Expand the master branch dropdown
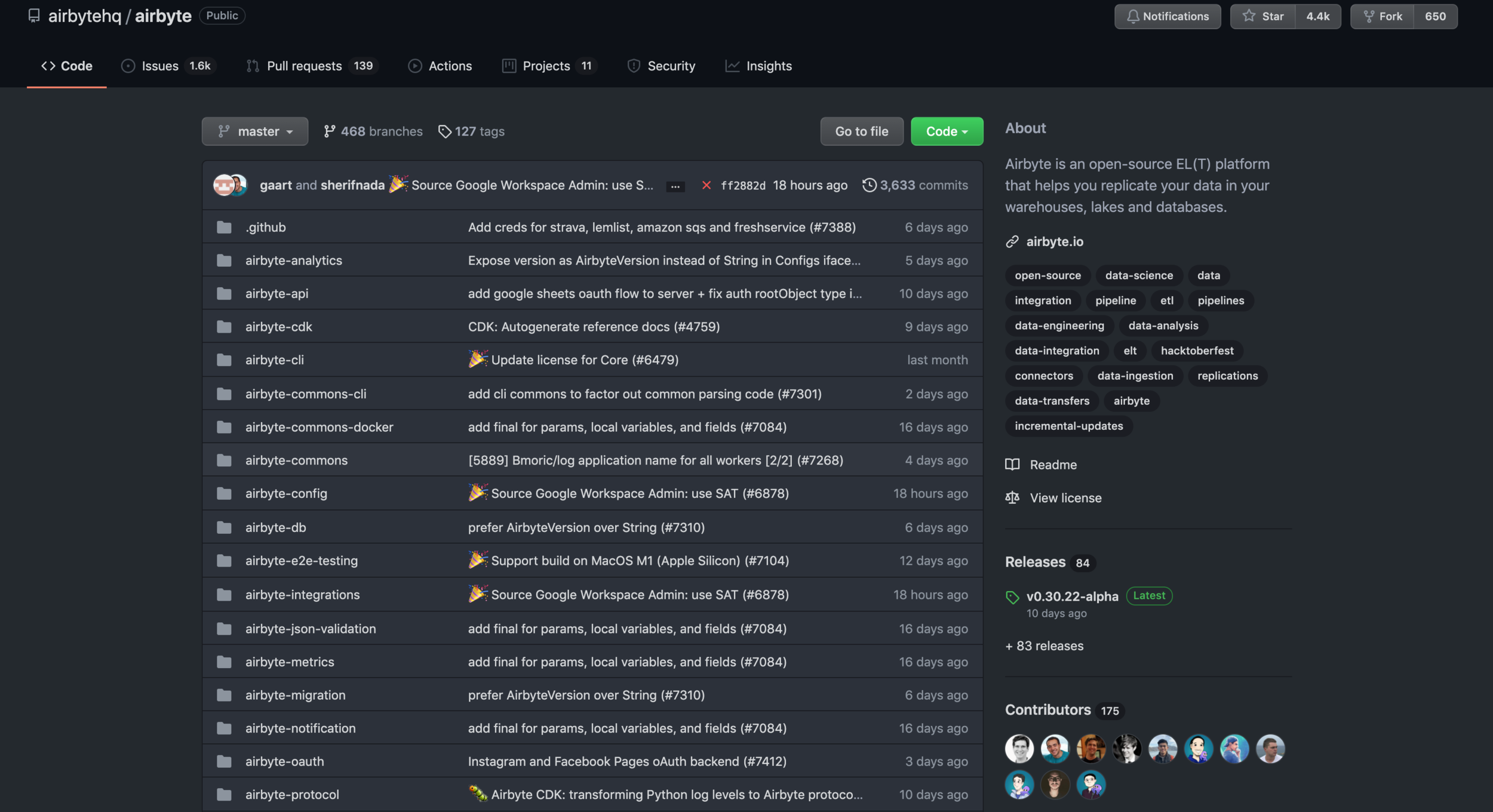 pyautogui.click(x=255, y=131)
